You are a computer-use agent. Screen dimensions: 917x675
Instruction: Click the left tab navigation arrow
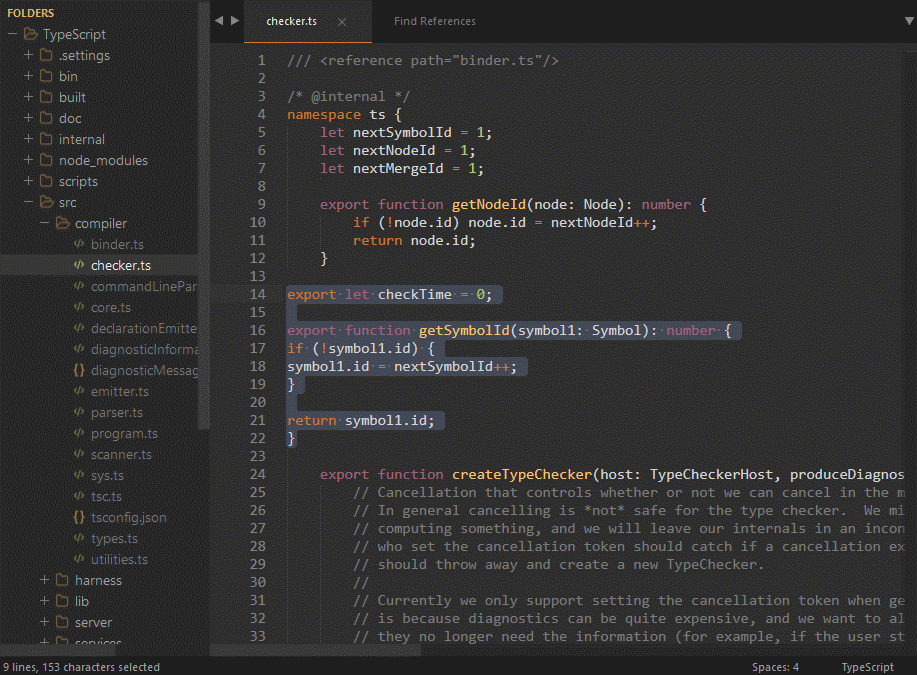220,21
